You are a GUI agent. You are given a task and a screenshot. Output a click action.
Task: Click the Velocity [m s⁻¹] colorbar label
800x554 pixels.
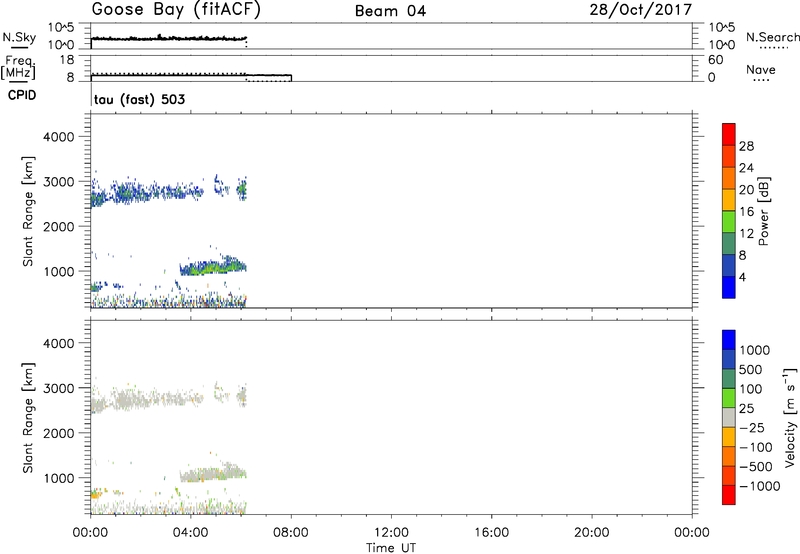(790, 417)
